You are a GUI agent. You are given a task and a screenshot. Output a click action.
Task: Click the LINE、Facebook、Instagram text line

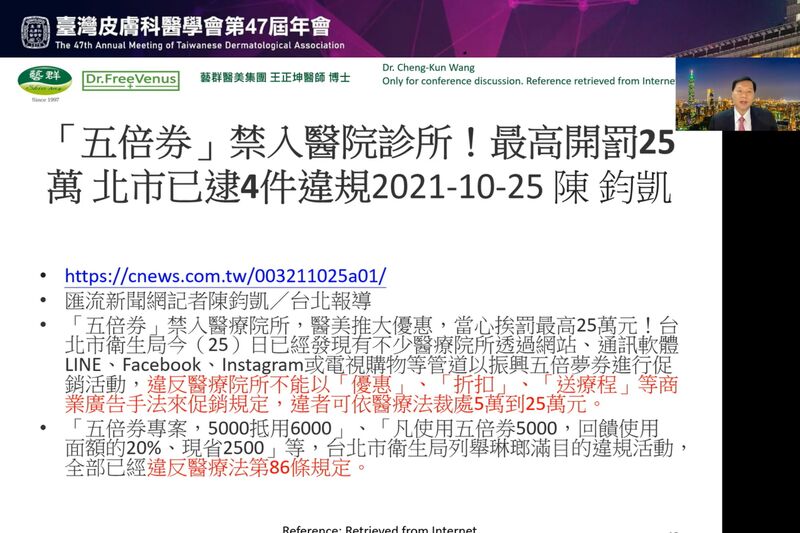(x=369, y=365)
